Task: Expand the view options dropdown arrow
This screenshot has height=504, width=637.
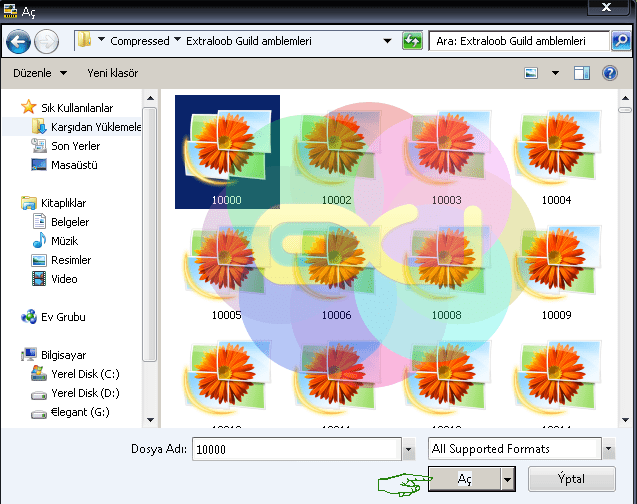Action: click(x=555, y=73)
